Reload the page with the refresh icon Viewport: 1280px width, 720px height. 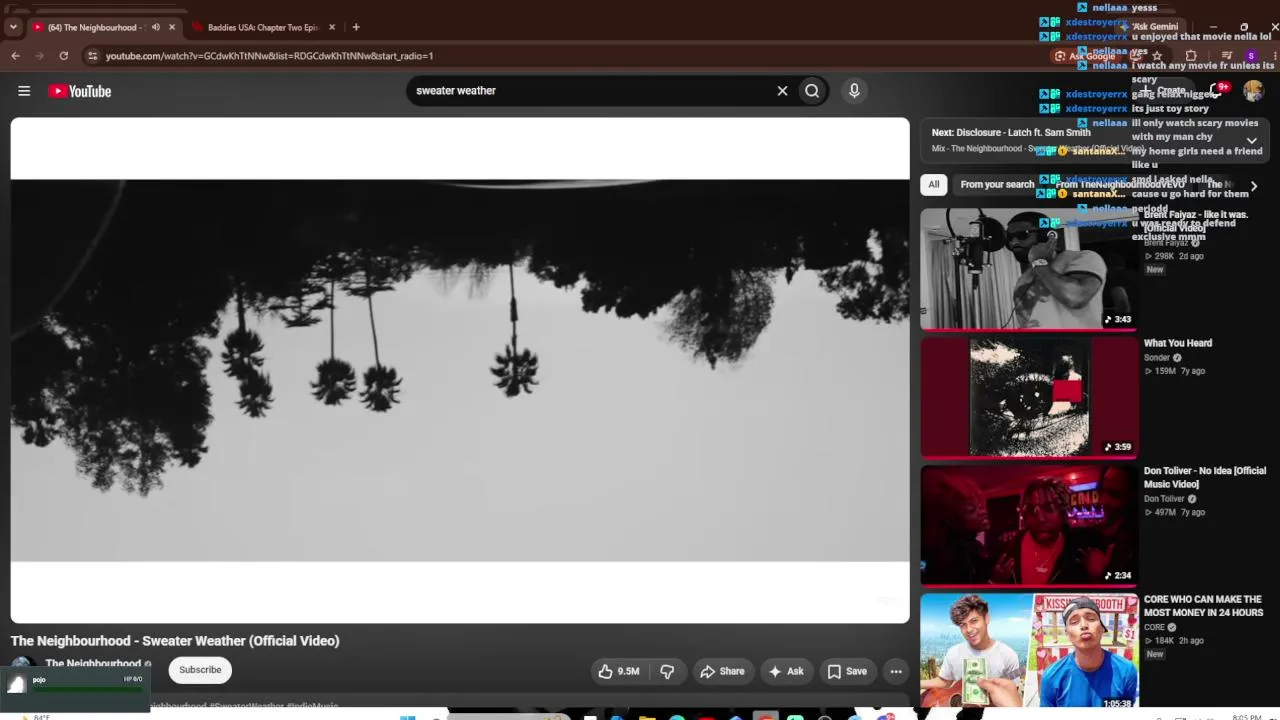[64, 56]
